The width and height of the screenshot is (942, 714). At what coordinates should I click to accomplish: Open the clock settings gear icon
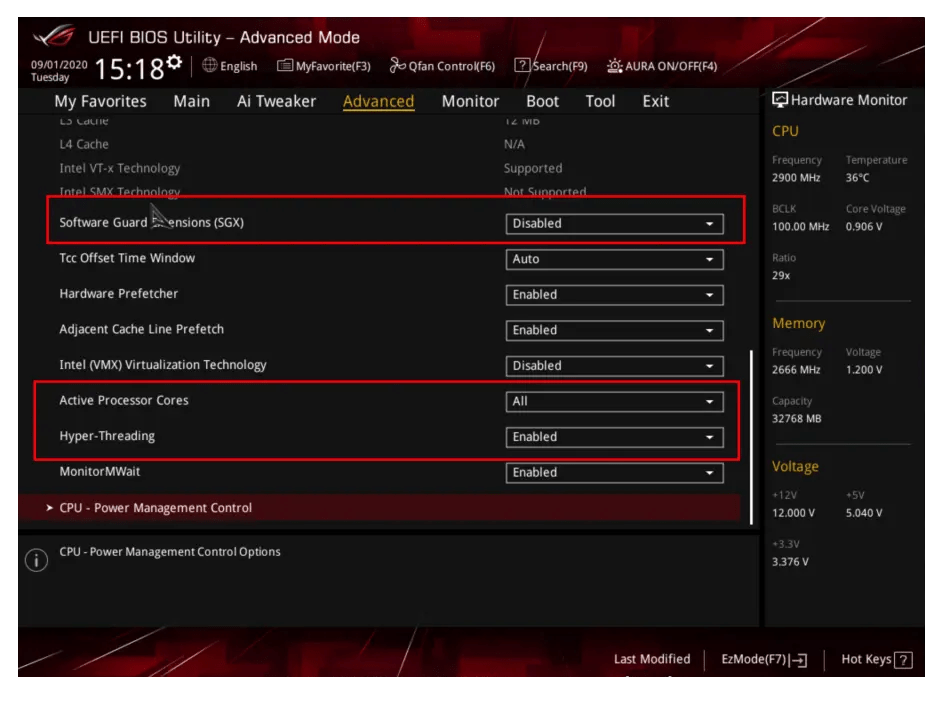coord(174,61)
